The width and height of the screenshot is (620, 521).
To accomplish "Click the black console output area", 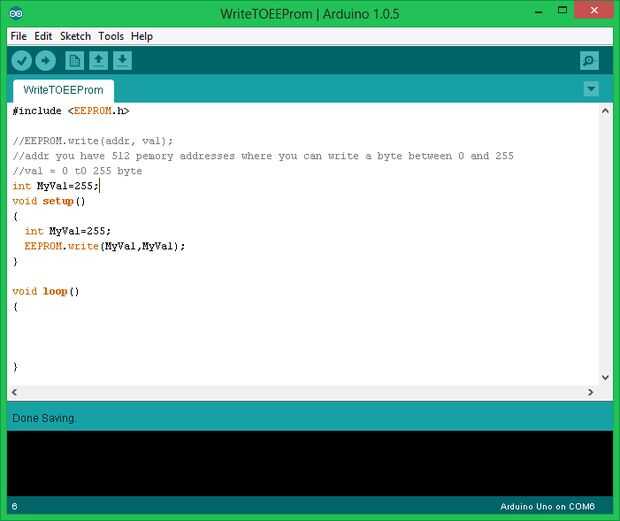I will click(x=310, y=463).
